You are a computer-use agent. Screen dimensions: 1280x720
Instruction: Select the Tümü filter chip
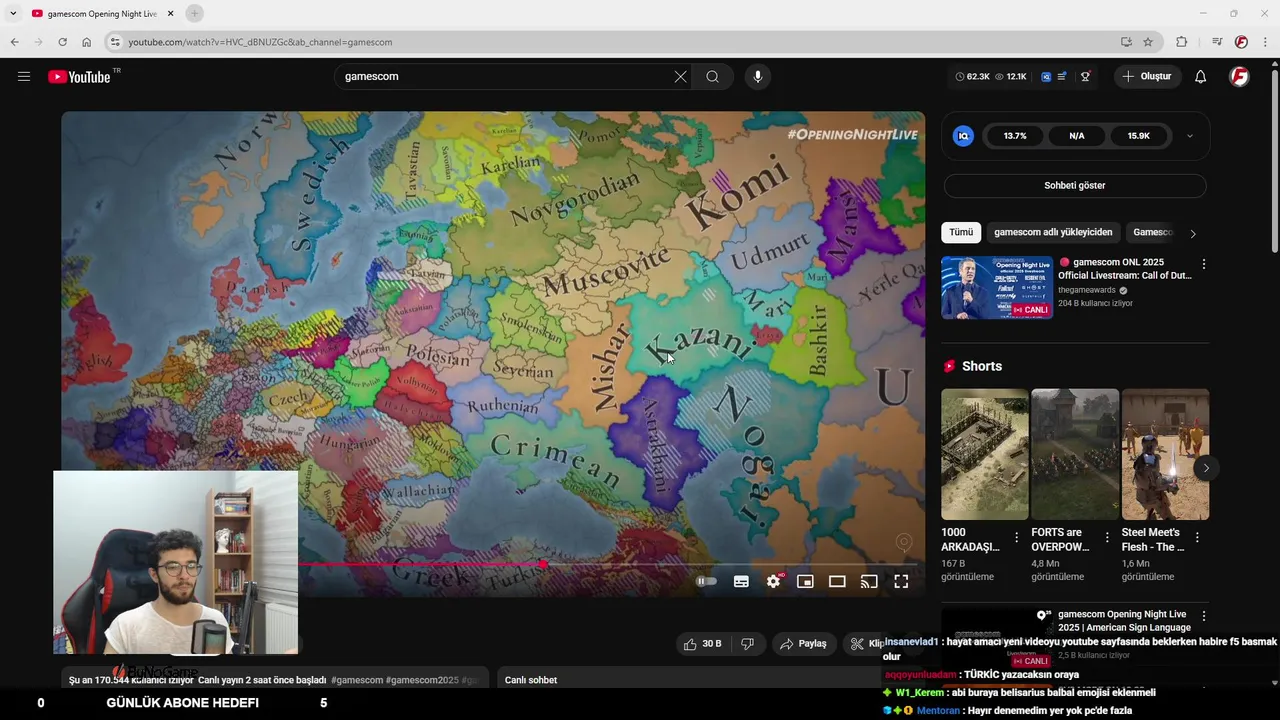[x=961, y=232]
